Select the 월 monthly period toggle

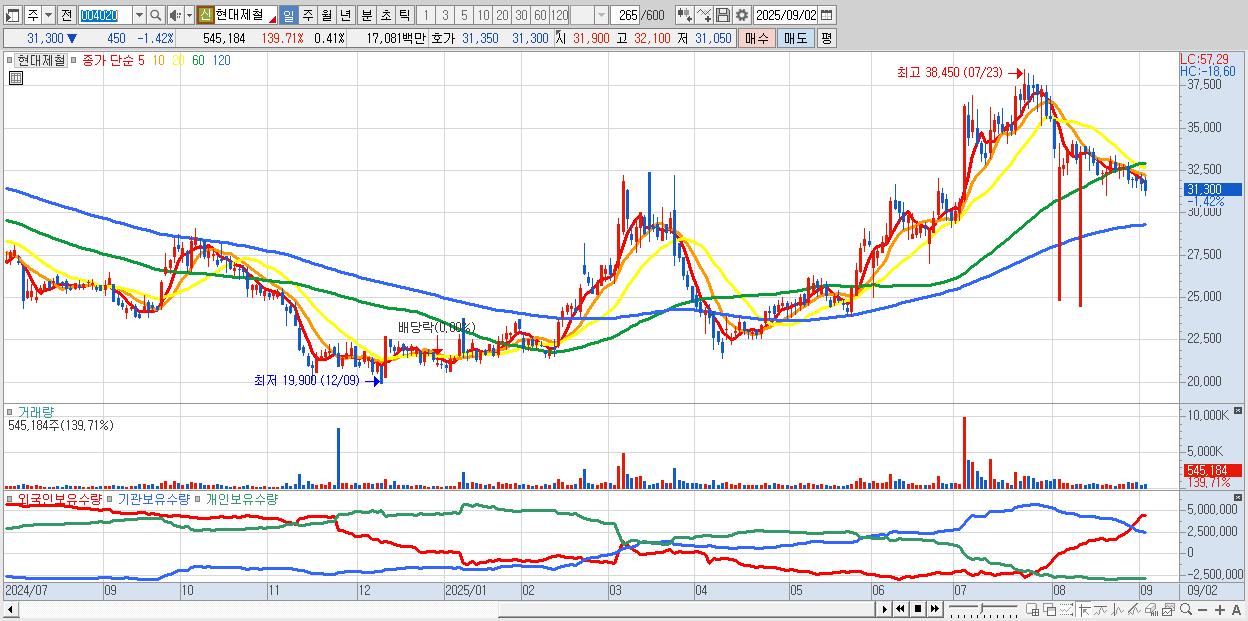[326, 15]
